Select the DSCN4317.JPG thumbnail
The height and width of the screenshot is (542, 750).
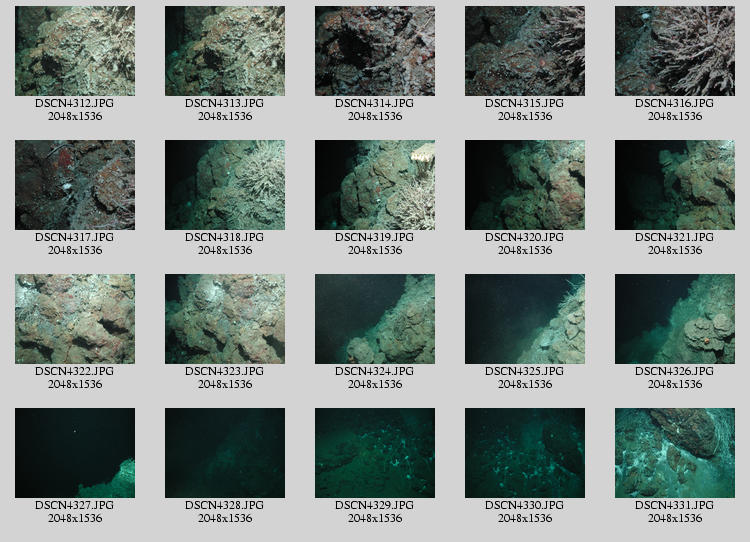(75, 185)
